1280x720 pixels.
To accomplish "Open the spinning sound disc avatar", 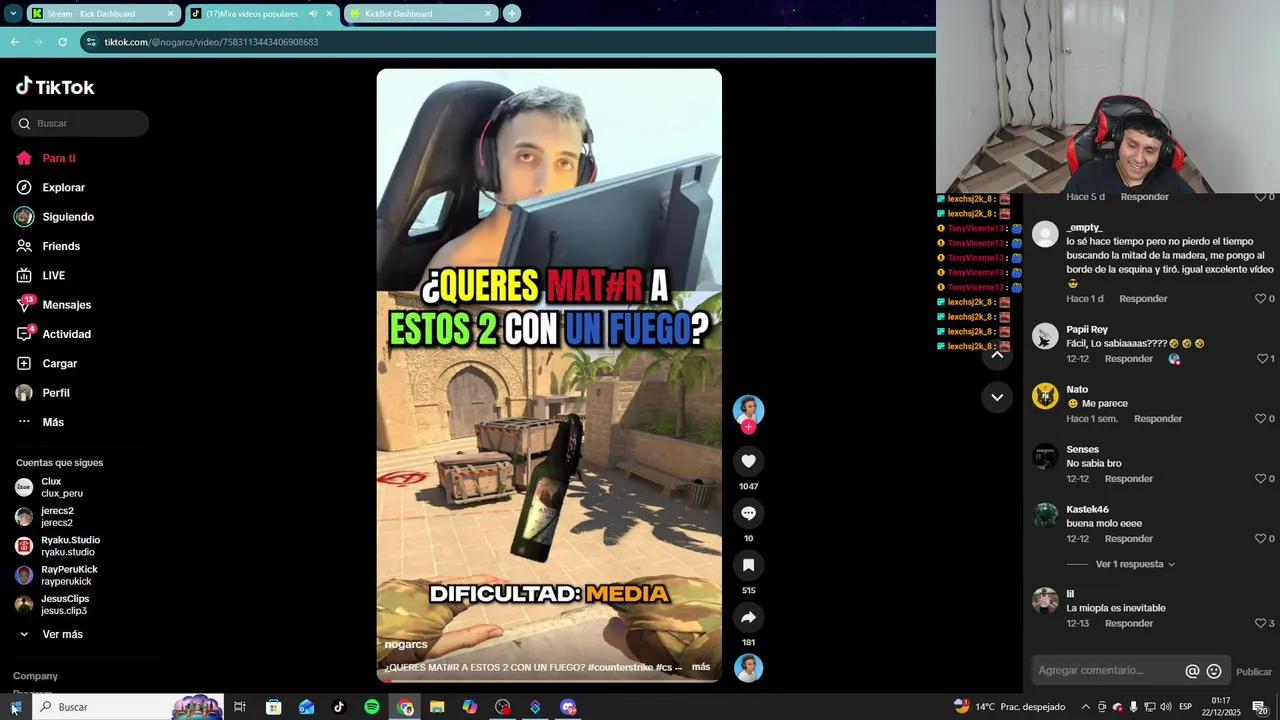I will pos(748,668).
